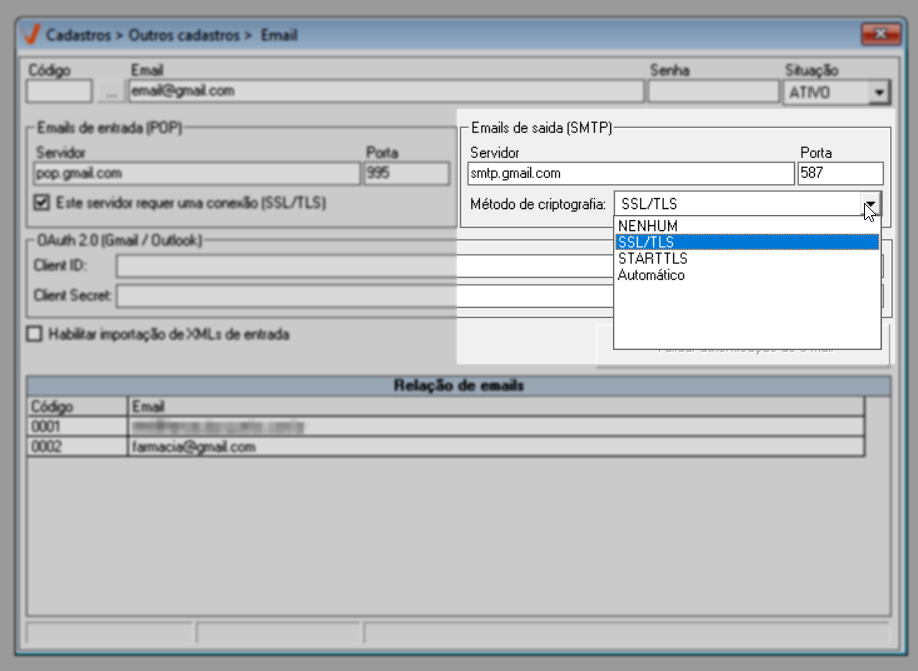The width and height of the screenshot is (918, 671).
Task: Pick Automático from the encryption list
Action: (x=747, y=275)
